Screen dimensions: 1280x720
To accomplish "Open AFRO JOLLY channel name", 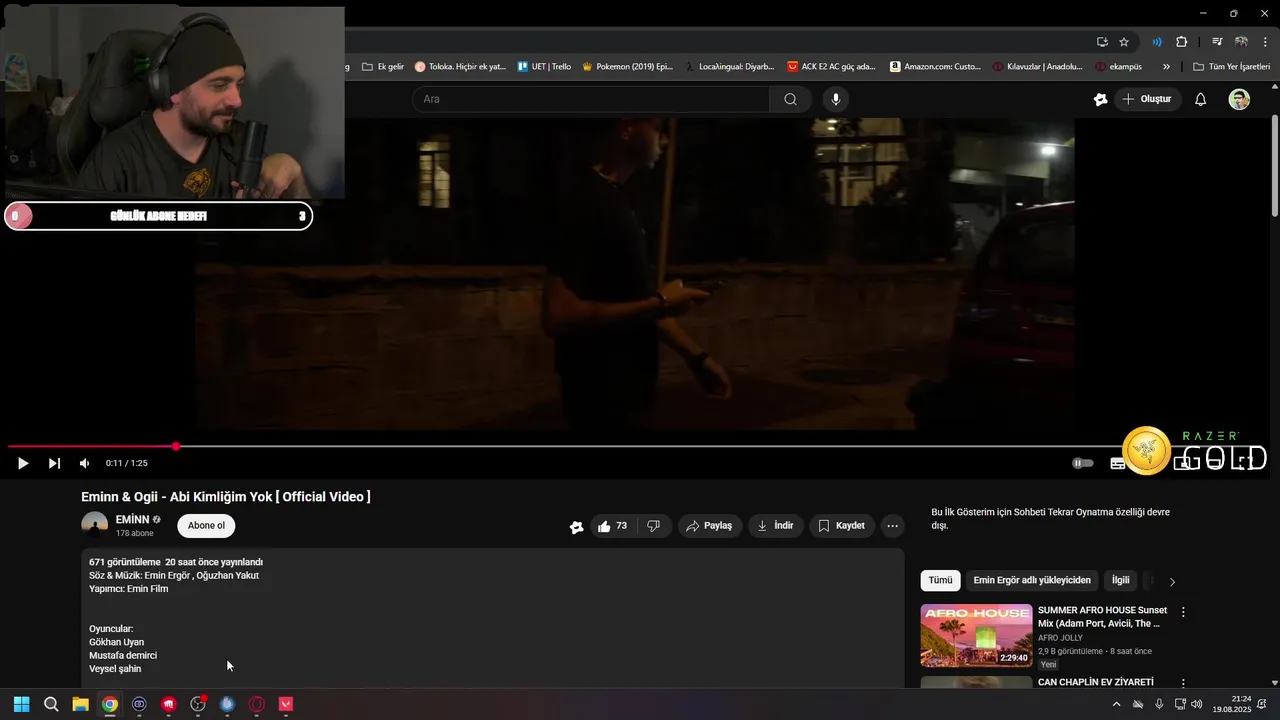I will click(1060, 638).
